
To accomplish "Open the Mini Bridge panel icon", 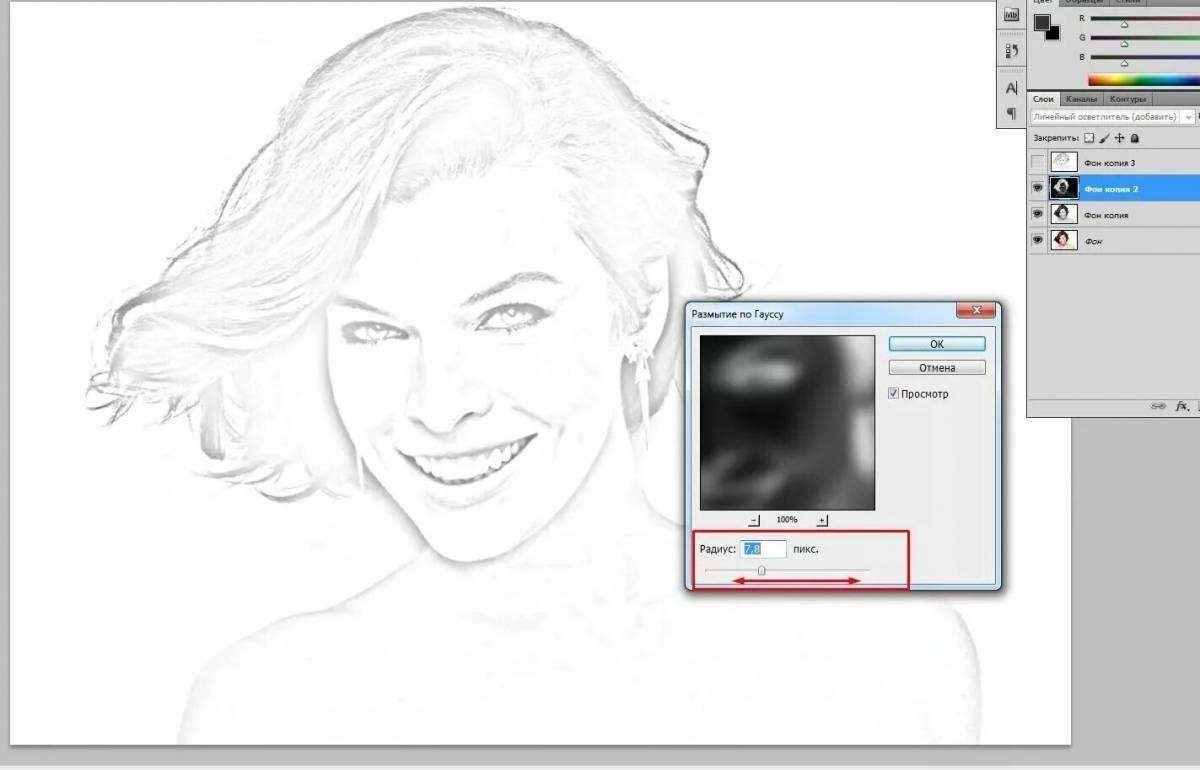I will 1011,15.
